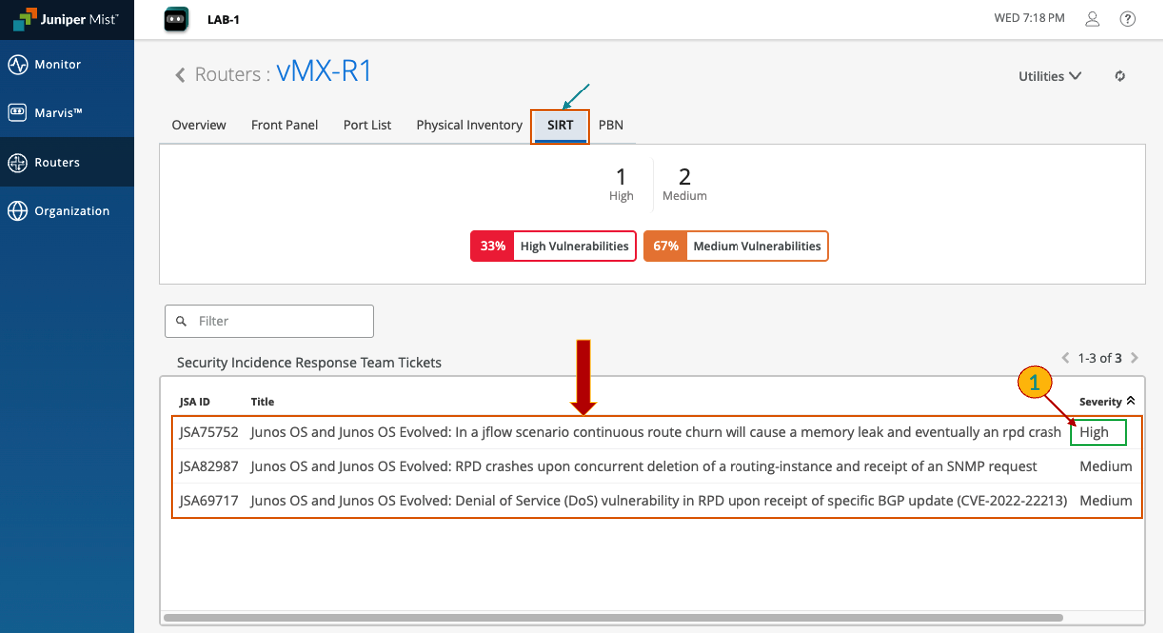Click the High Vulnerabilities 33% badge
The image size is (1163, 634).
[x=553, y=246]
